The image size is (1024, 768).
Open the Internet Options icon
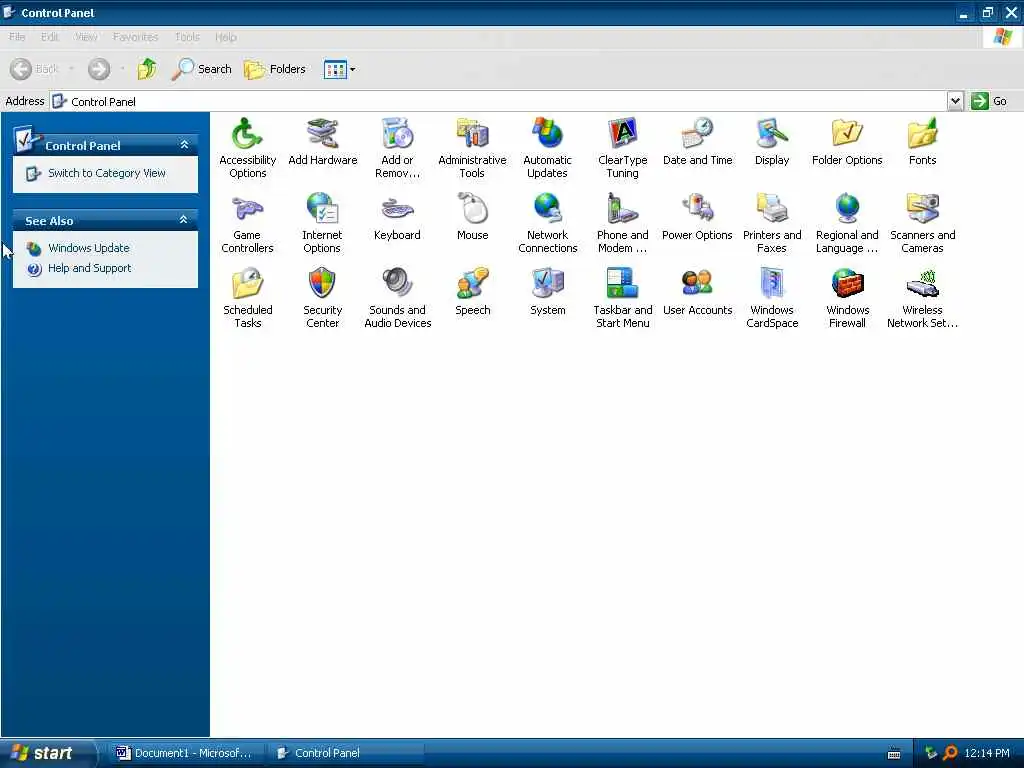pyautogui.click(x=323, y=208)
